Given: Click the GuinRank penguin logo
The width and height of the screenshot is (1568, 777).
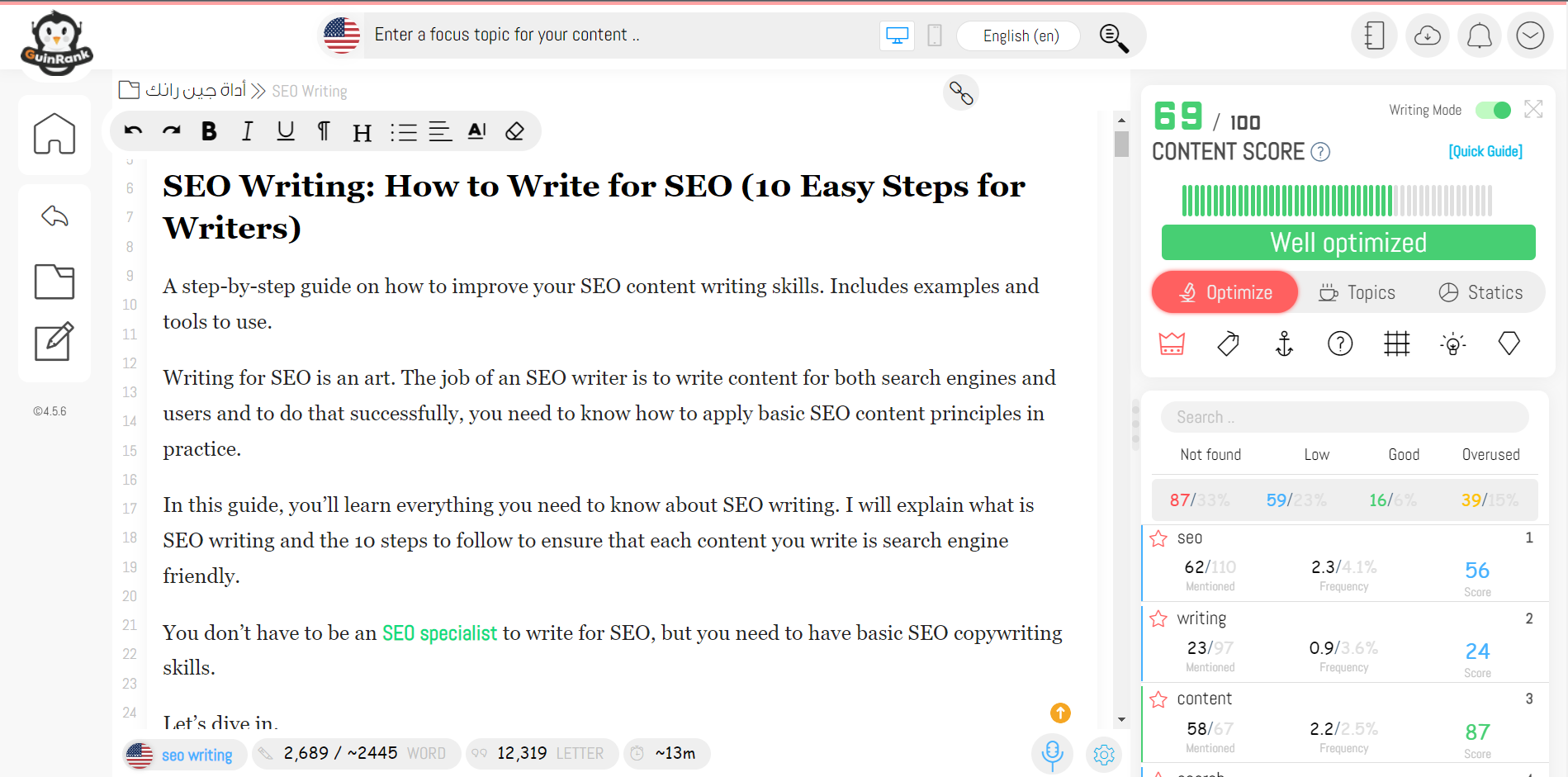Looking at the screenshot, I should (56, 43).
